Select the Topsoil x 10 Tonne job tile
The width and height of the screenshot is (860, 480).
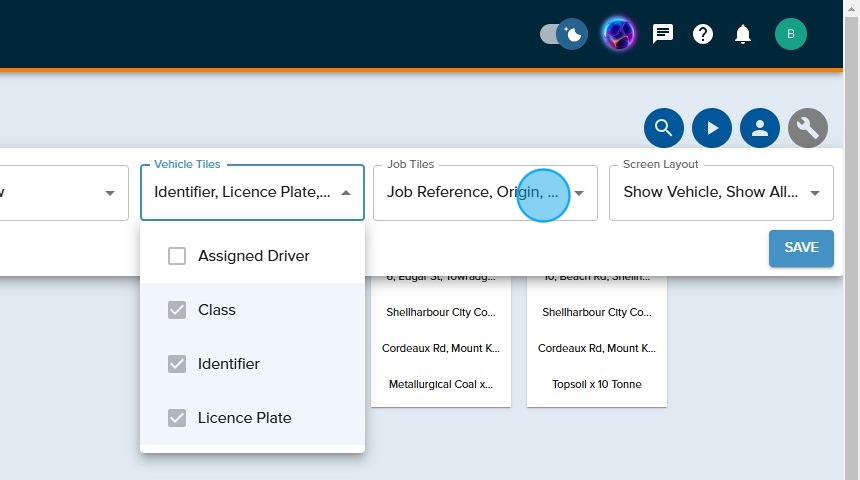point(597,384)
